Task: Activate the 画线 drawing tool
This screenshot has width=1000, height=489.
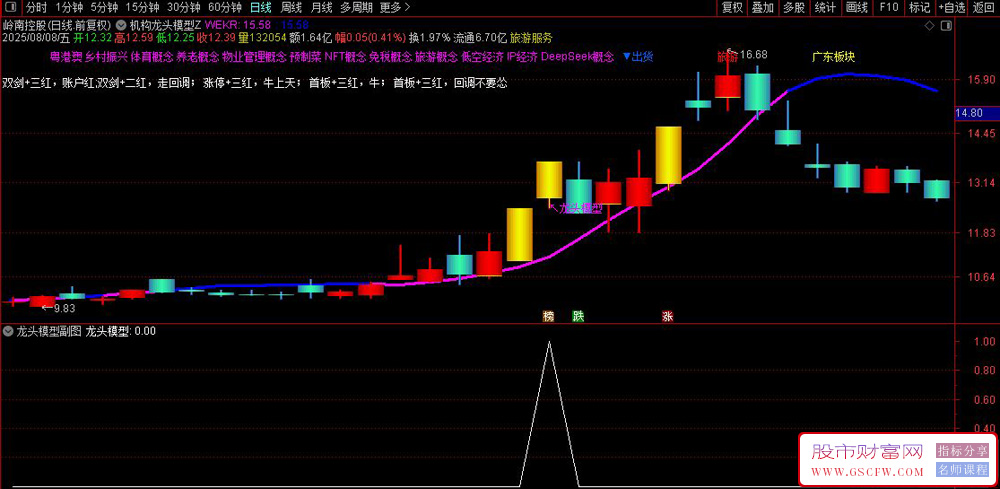Action: (857, 8)
